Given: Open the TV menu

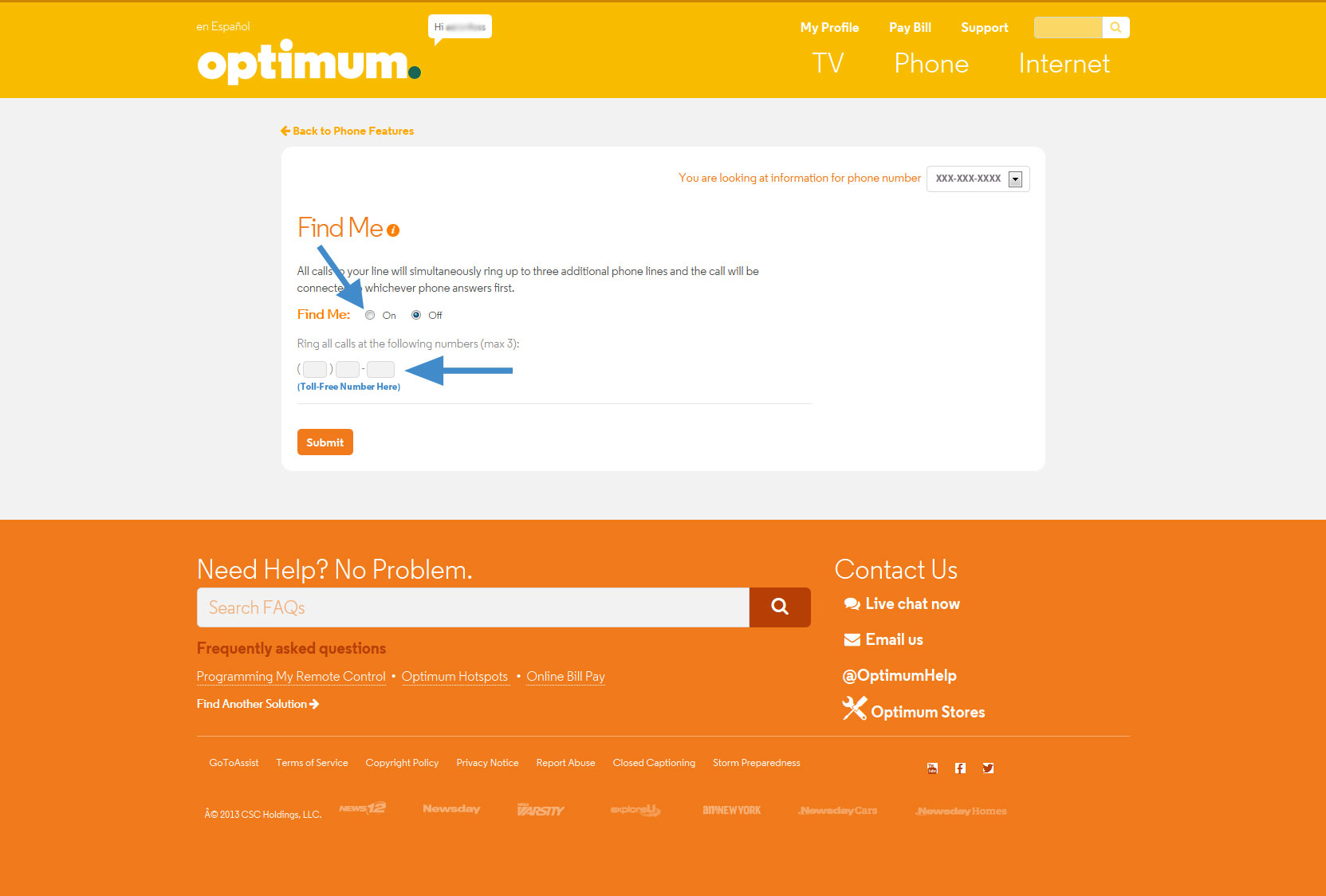Looking at the screenshot, I should 828,64.
